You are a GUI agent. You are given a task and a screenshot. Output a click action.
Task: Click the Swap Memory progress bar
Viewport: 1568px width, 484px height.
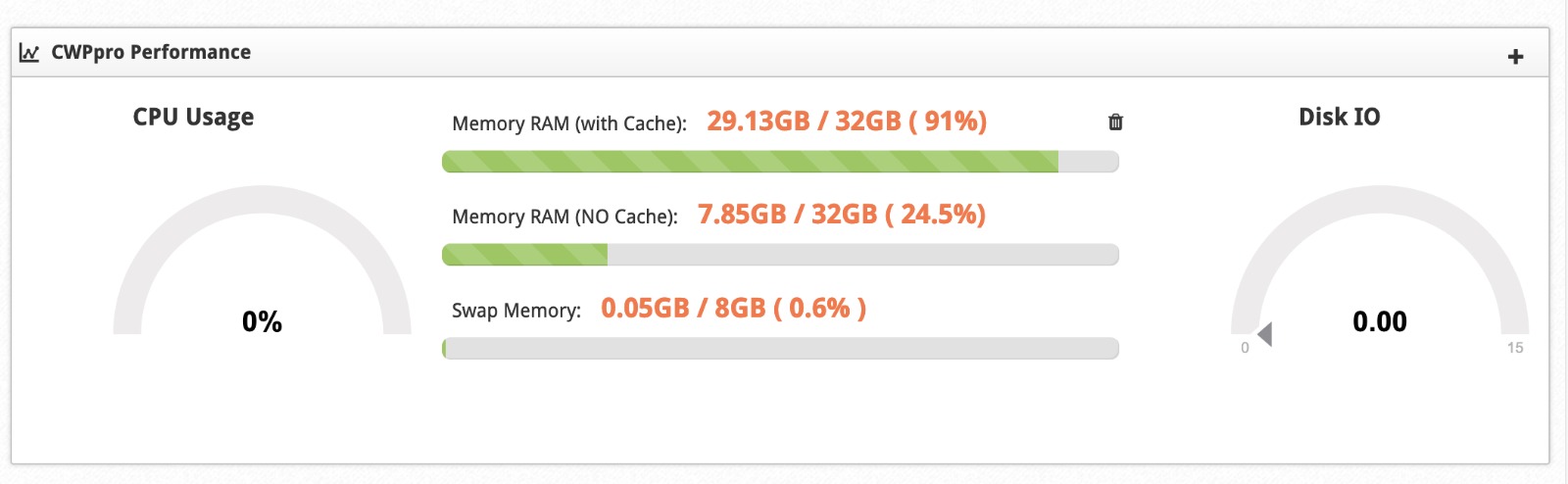pyautogui.click(x=780, y=348)
